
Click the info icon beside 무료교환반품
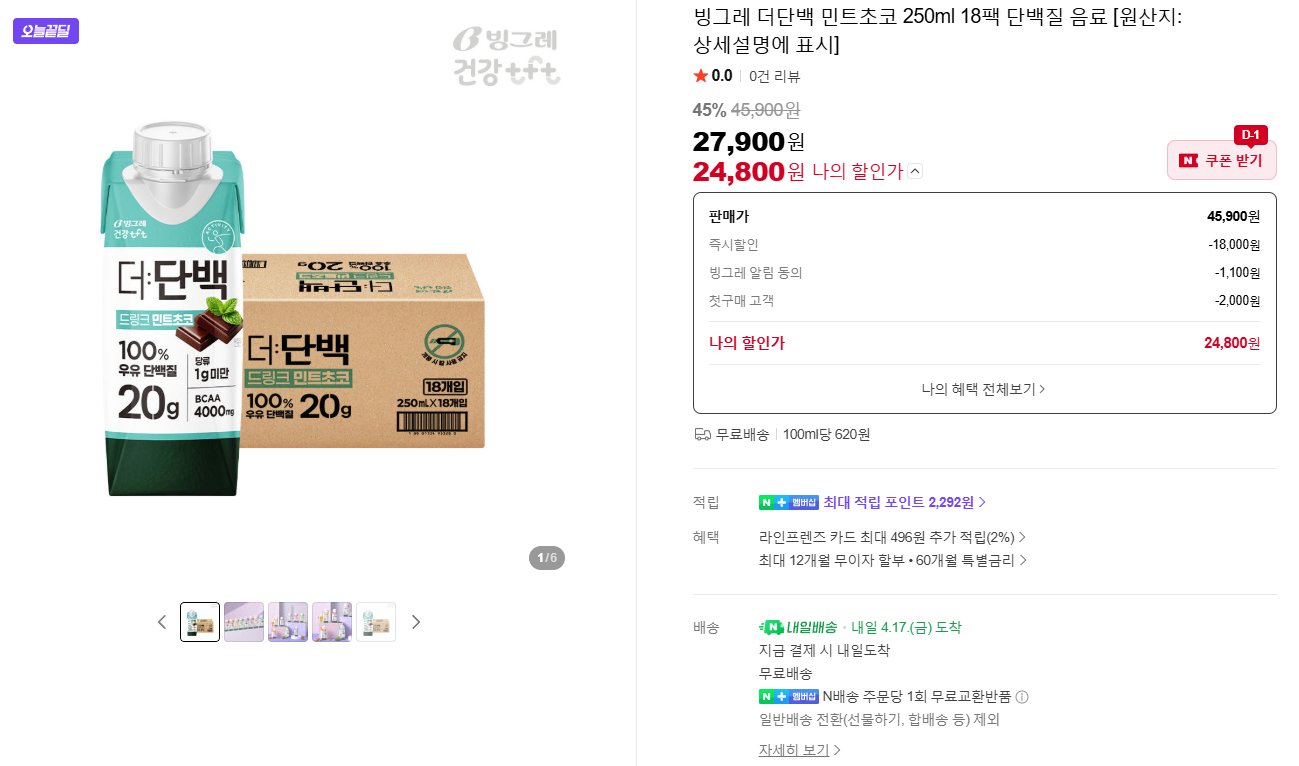tap(1022, 697)
